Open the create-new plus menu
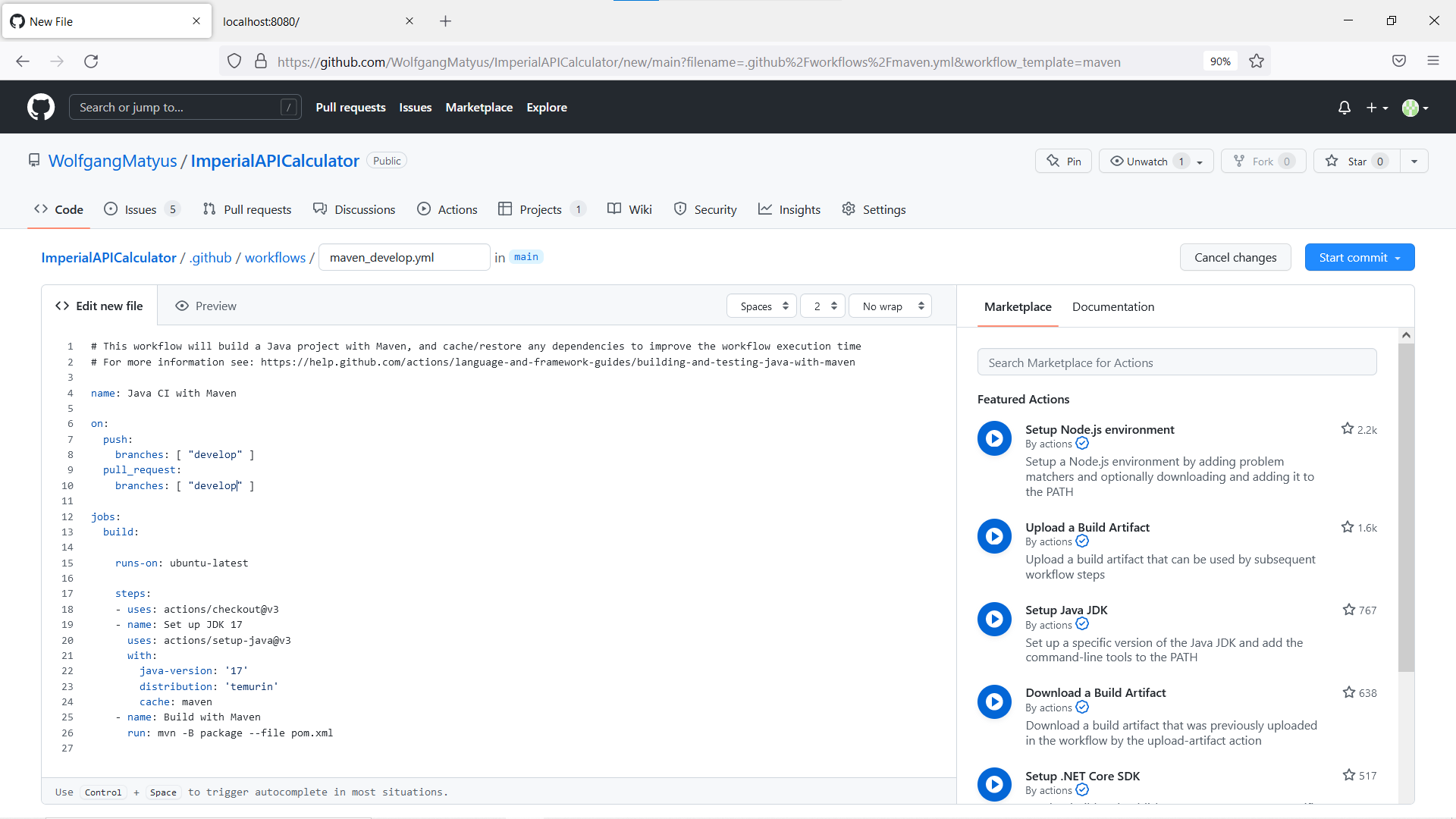This screenshot has width=1456, height=819. [x=1377, y=108]
